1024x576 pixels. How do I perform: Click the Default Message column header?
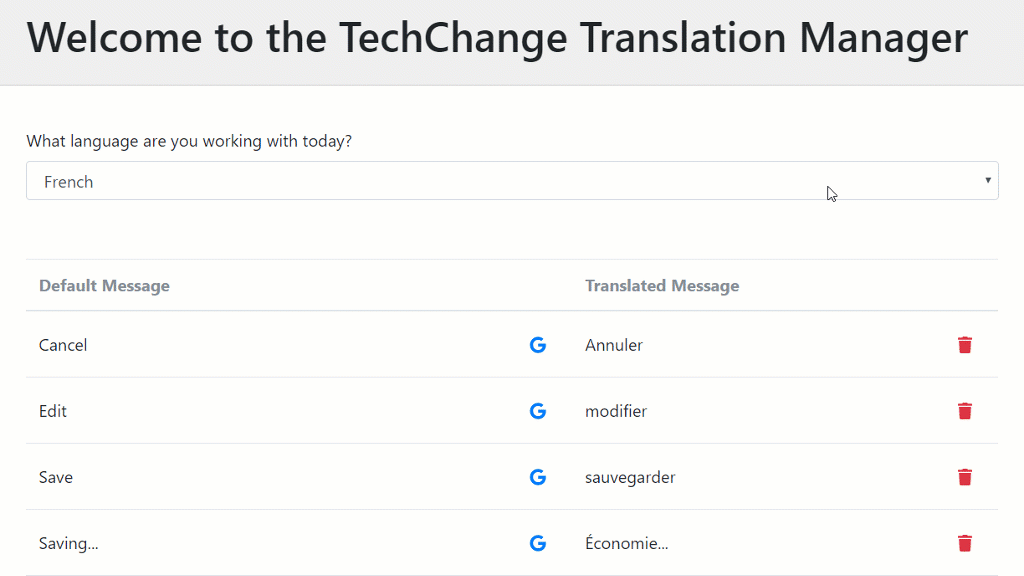pos(104,286)
